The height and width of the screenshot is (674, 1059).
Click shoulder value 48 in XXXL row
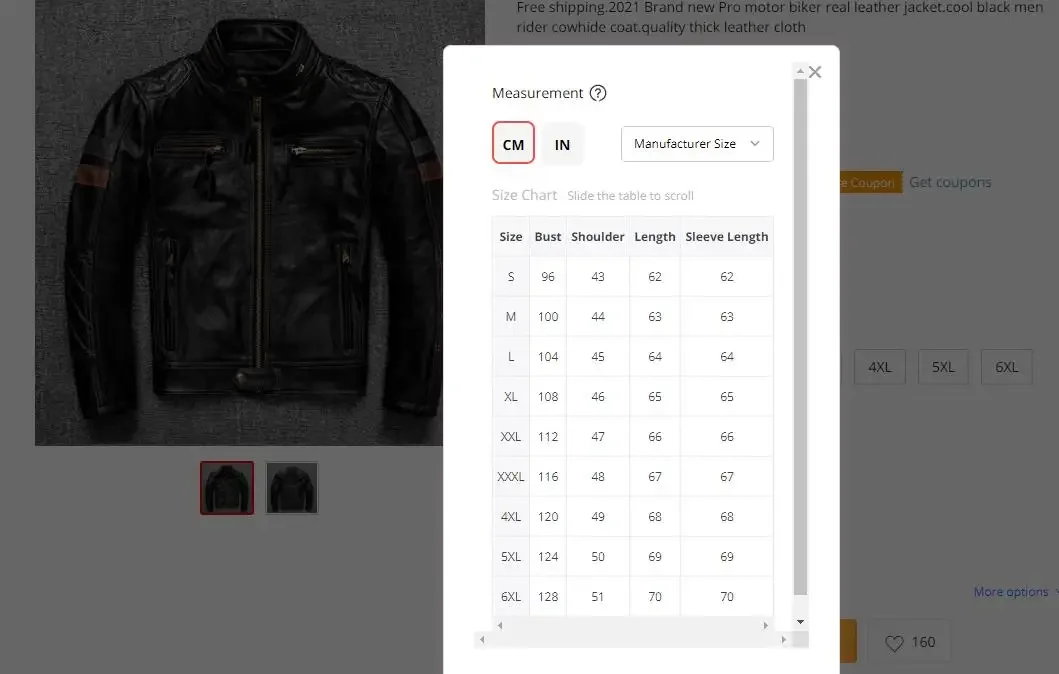coord(598,477)
